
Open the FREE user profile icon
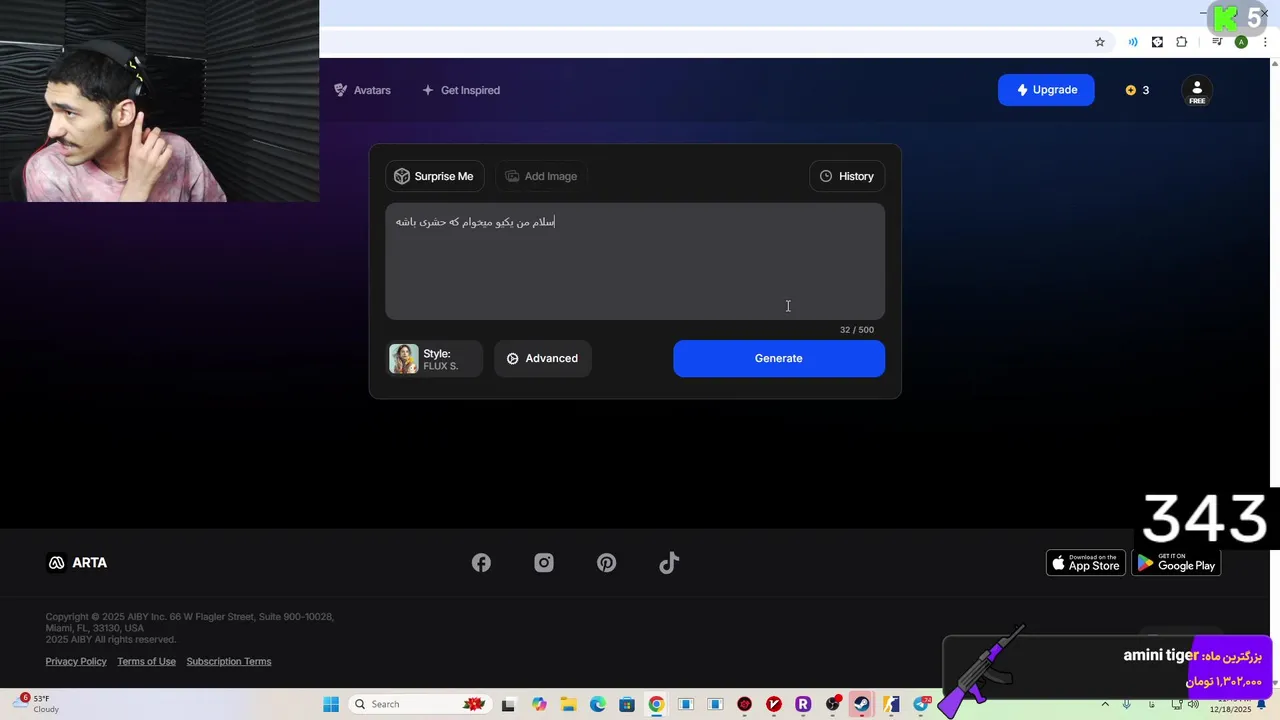(x=1197, y=91)
